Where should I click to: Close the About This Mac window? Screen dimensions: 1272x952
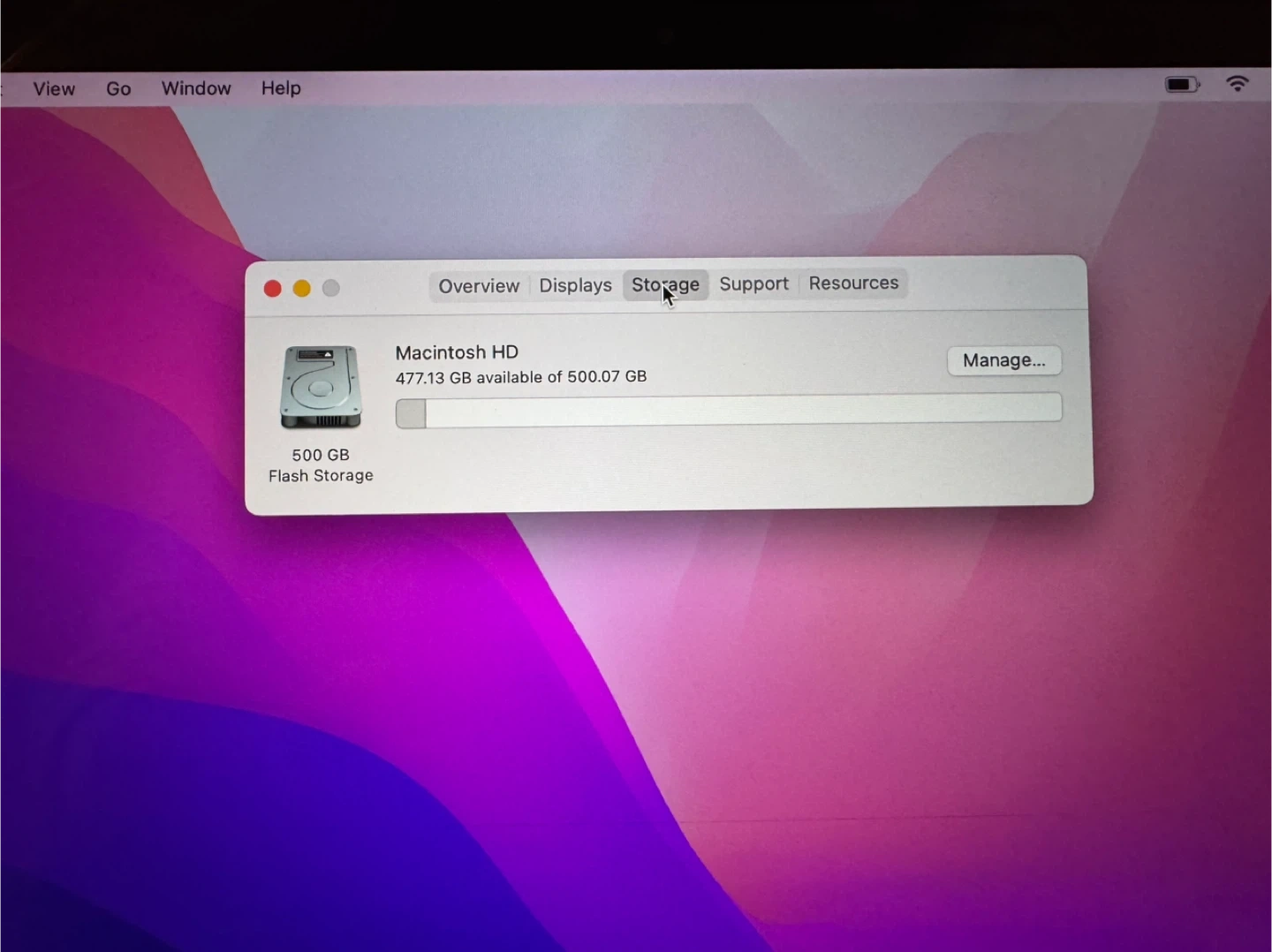[273, 289]
